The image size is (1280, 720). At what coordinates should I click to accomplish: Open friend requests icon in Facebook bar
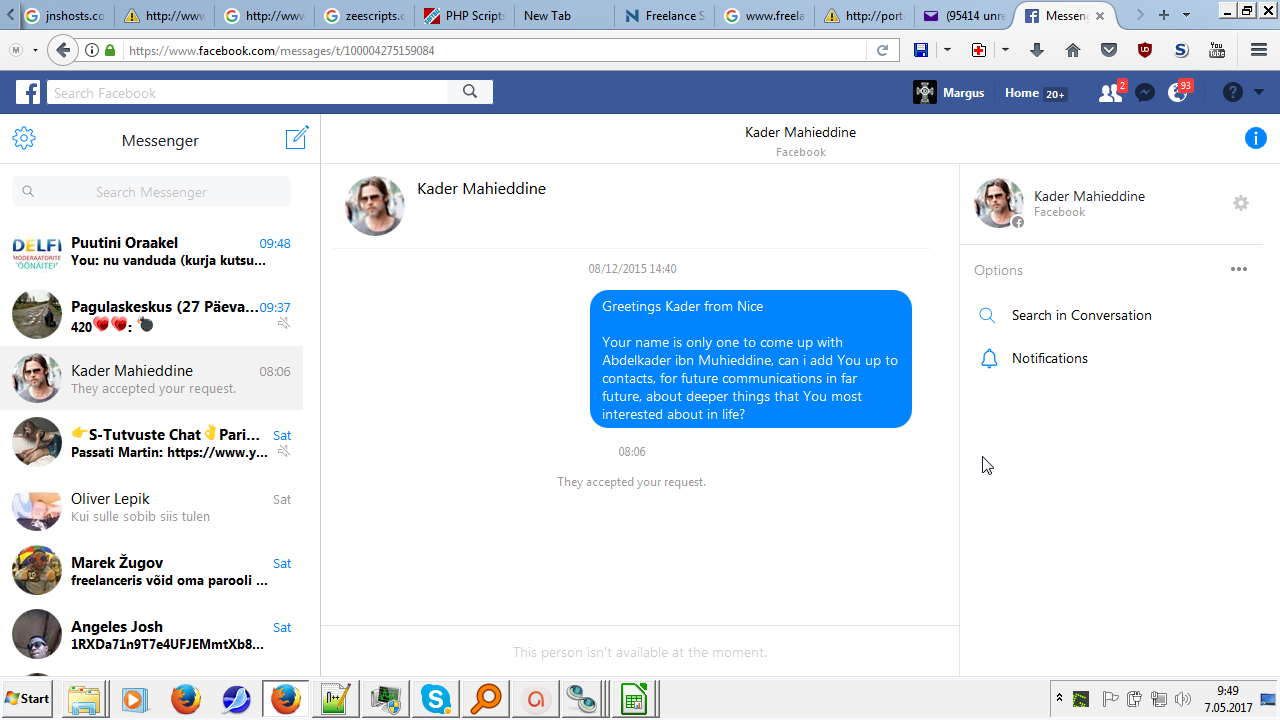point(1111,93)
